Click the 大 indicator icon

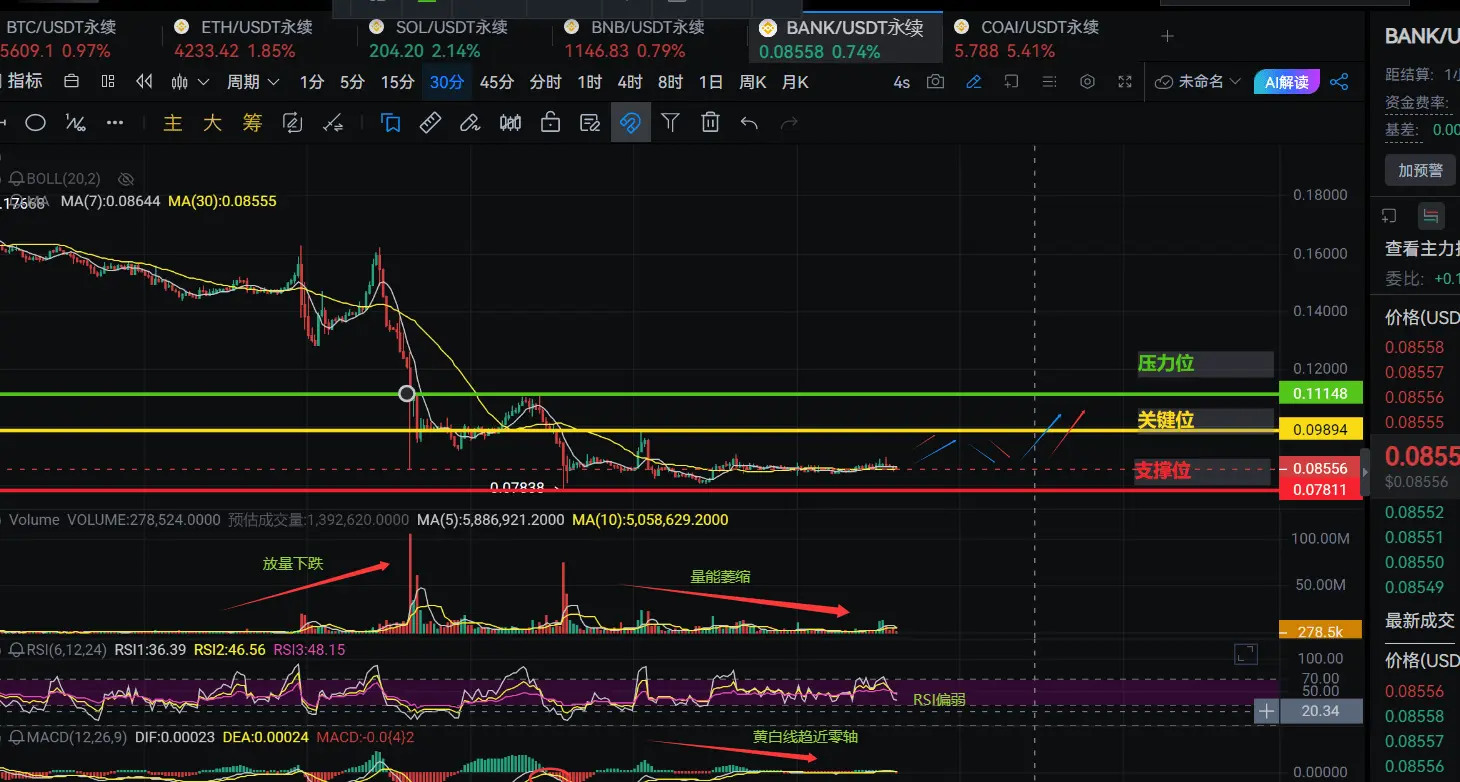[x=212, y=123]
